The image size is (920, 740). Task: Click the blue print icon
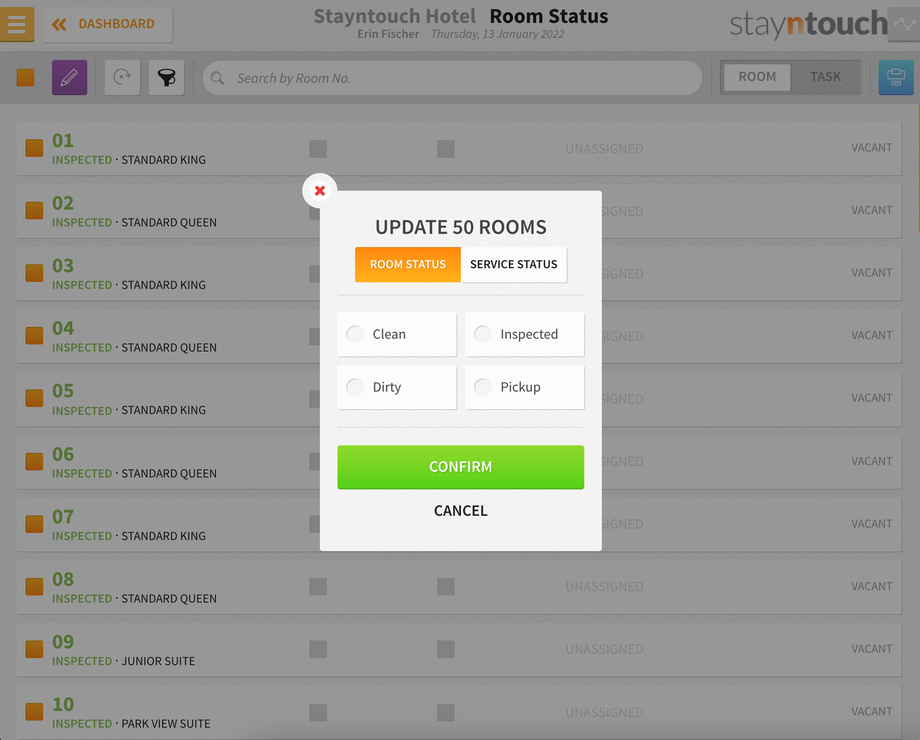(896, 77)
